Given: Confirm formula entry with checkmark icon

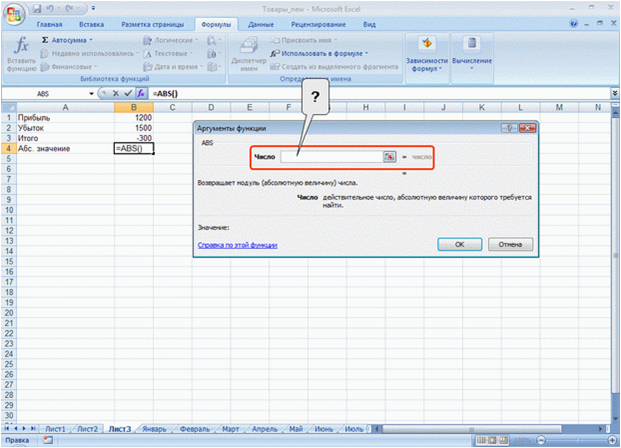Looking at the screenshot, I should (128, 93).
